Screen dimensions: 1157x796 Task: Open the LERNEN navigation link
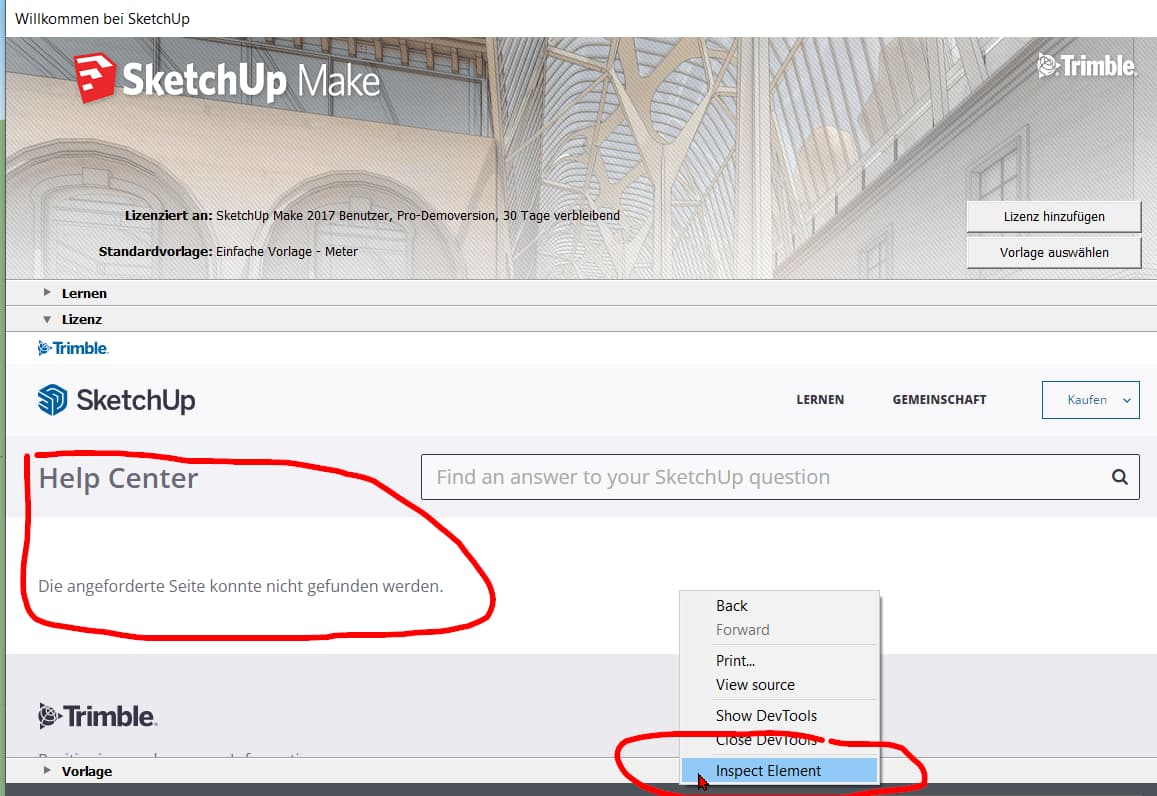pos(820,400)
